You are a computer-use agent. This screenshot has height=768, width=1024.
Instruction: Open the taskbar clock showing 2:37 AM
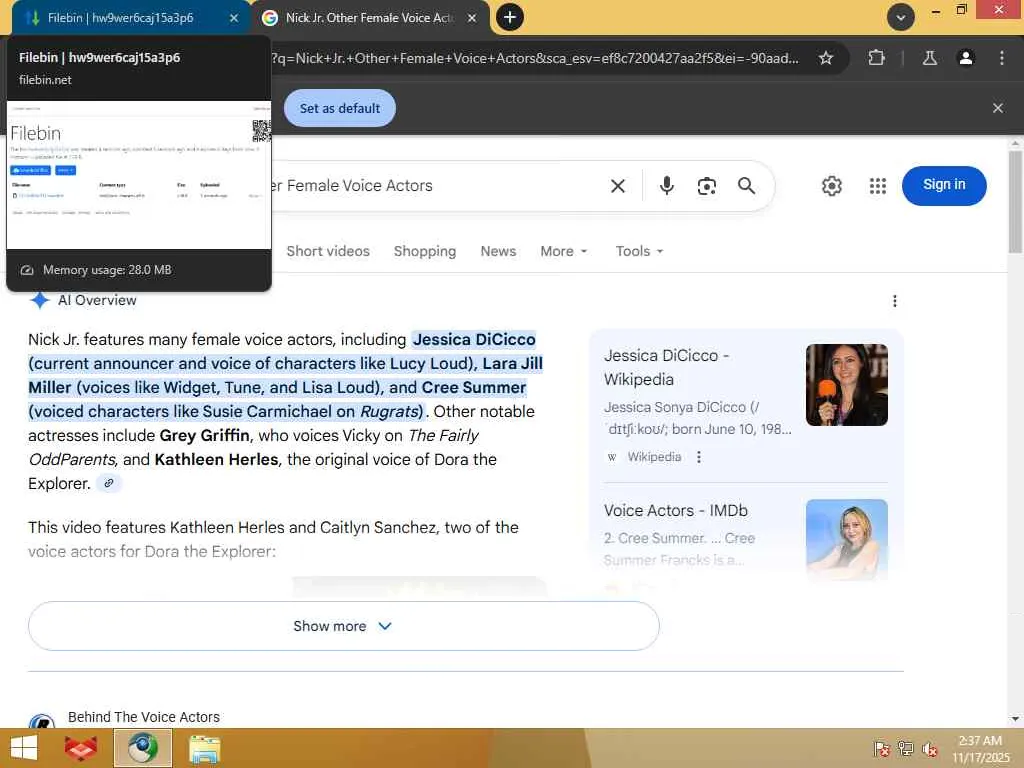980,749
